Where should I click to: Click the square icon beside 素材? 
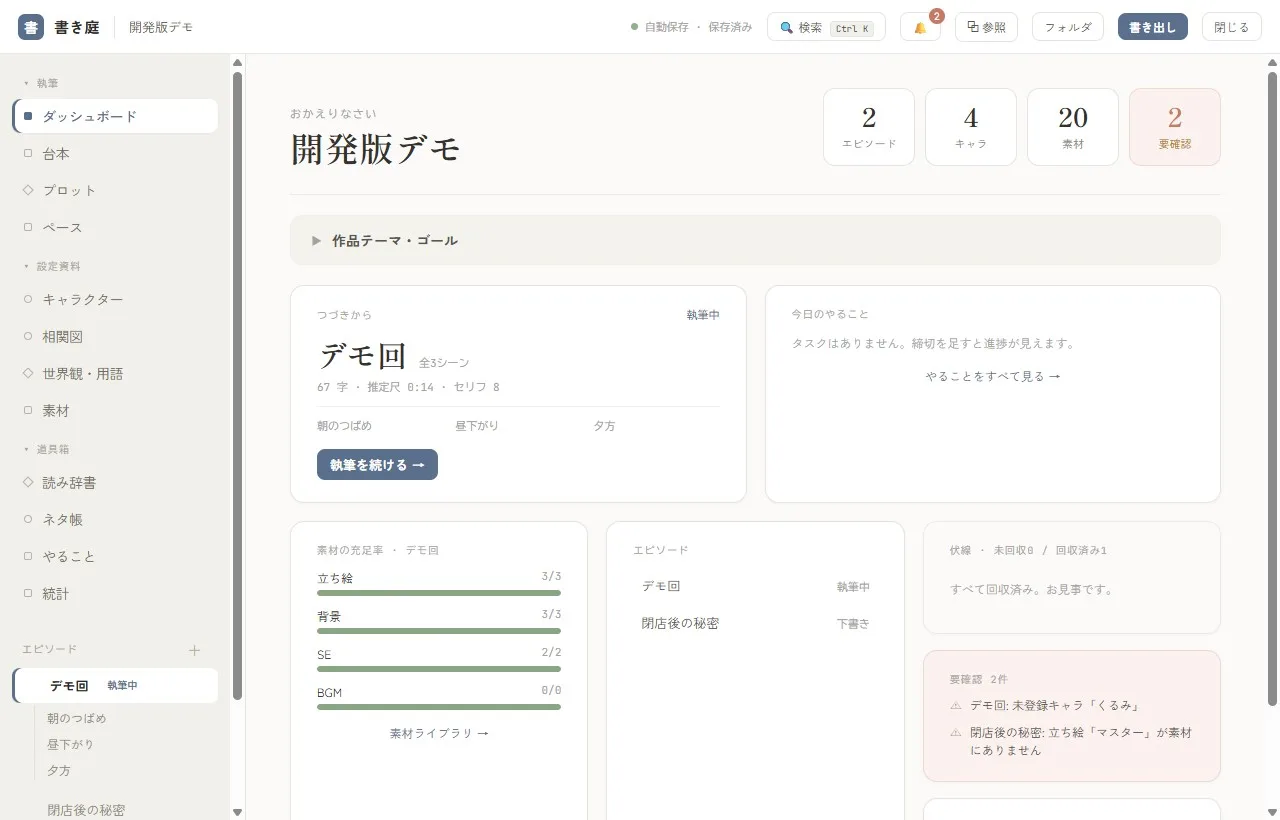coord(28,410)
